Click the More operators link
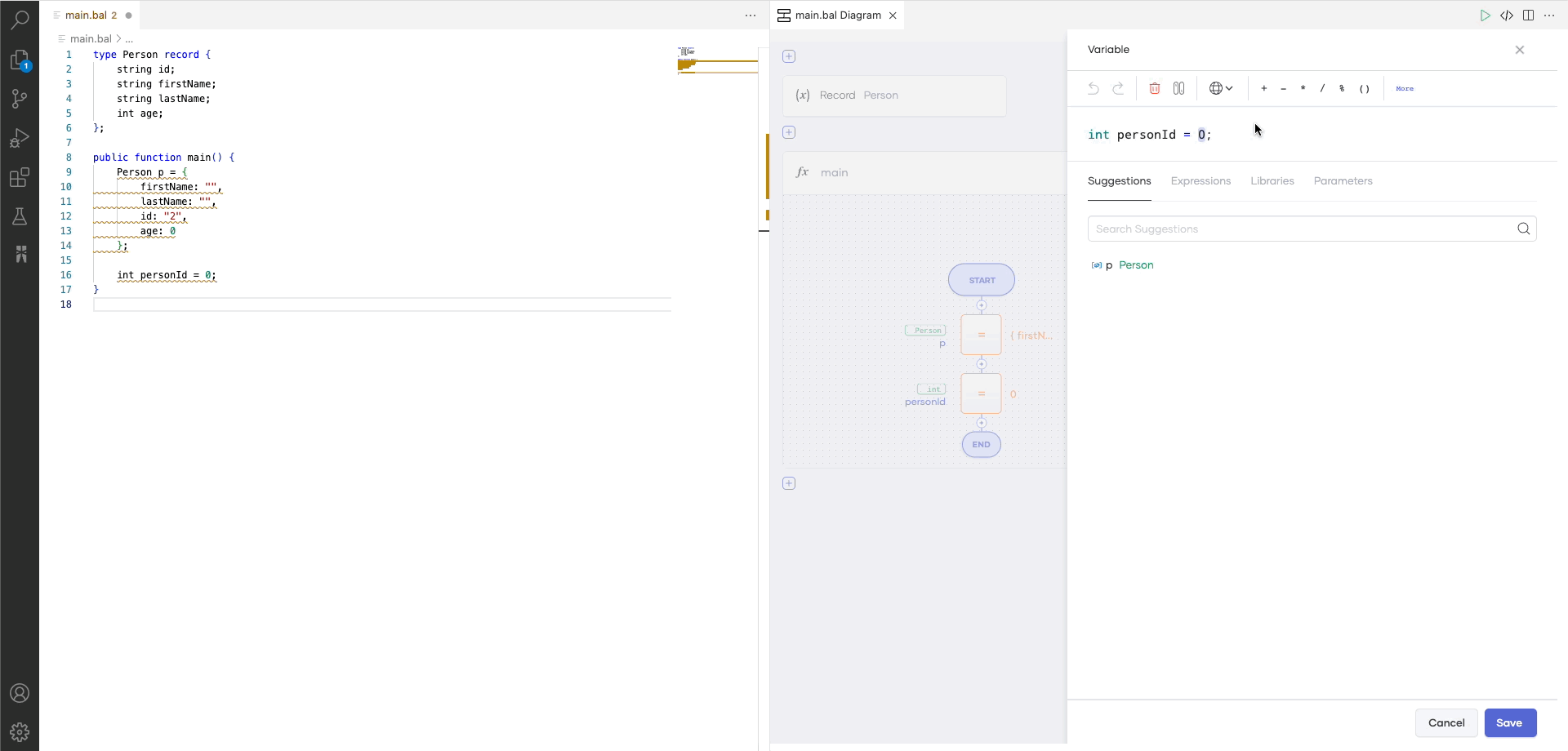The height and width of the screenshot is (751, 1568). 1405,88
